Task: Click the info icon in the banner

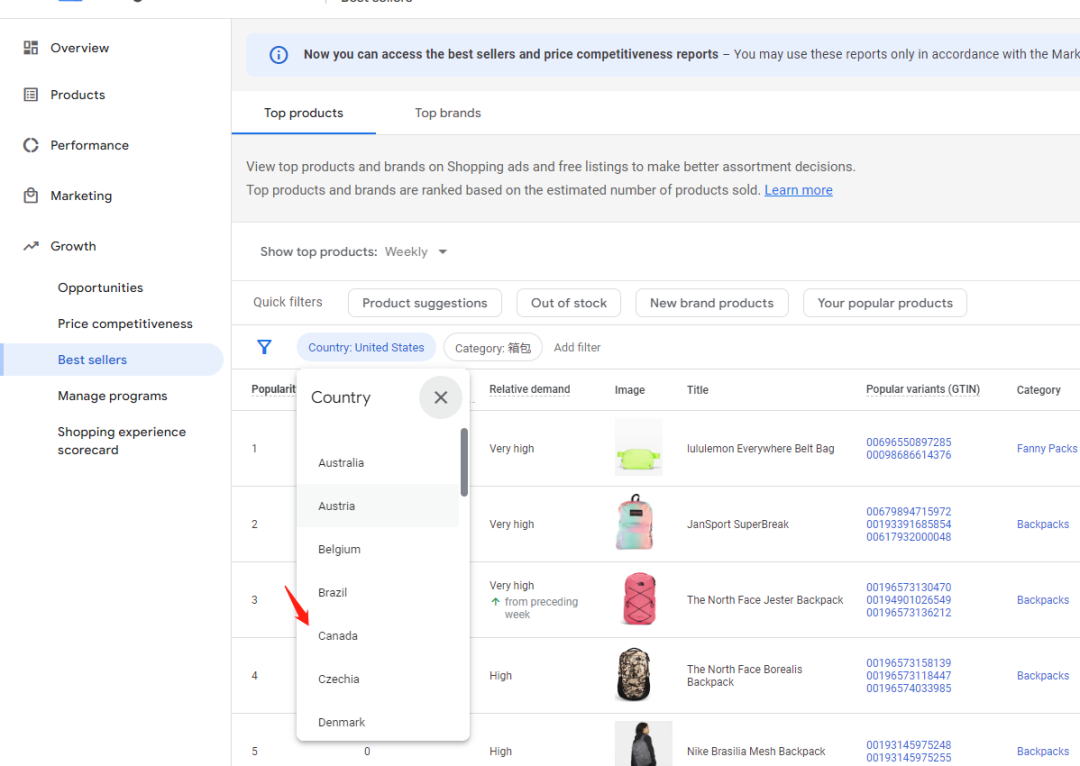Action: point(279,55)
